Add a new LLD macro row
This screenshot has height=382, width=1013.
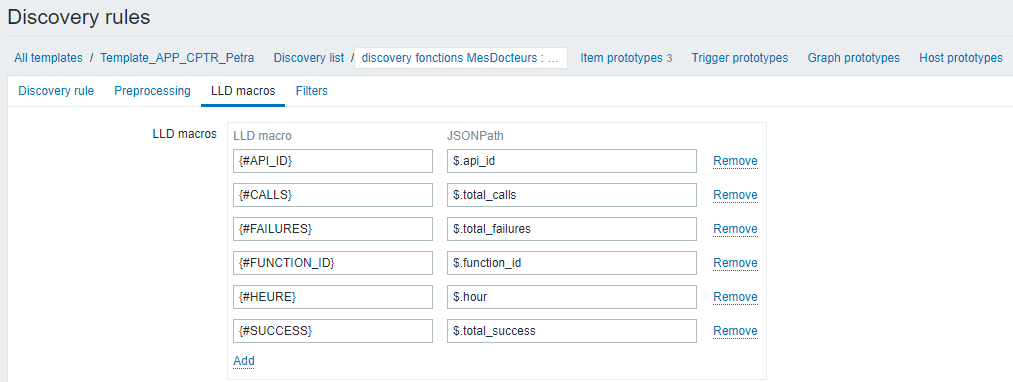tap(244, 361)
